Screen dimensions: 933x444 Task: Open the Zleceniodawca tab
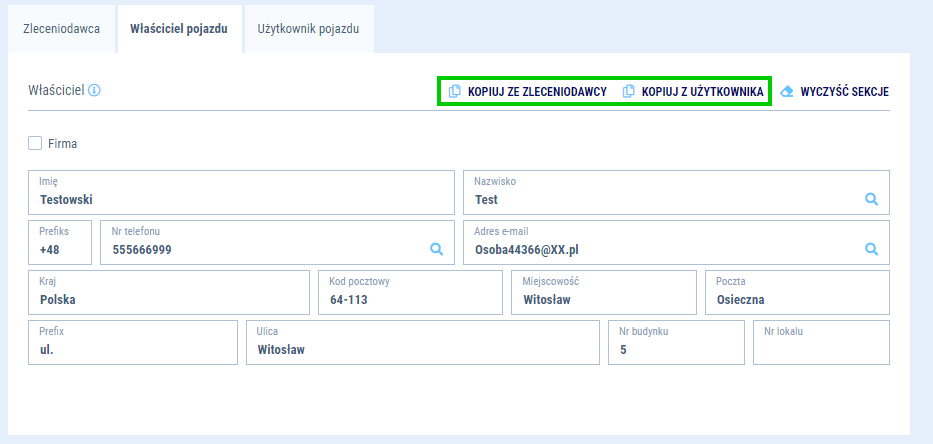pyautogui.click(x=61, y=29)
